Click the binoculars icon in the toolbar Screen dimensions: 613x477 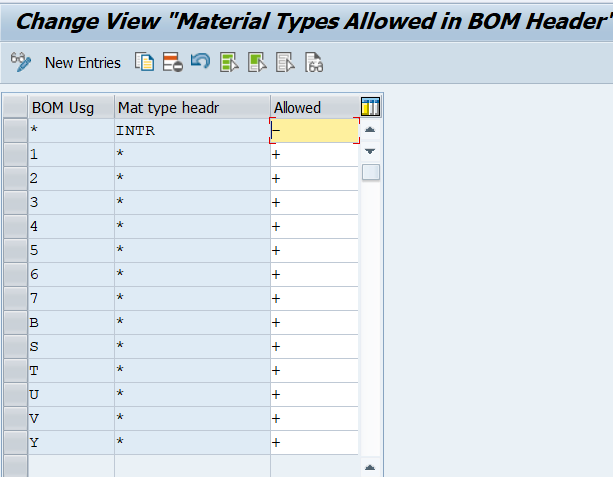[x=314, y=62]
